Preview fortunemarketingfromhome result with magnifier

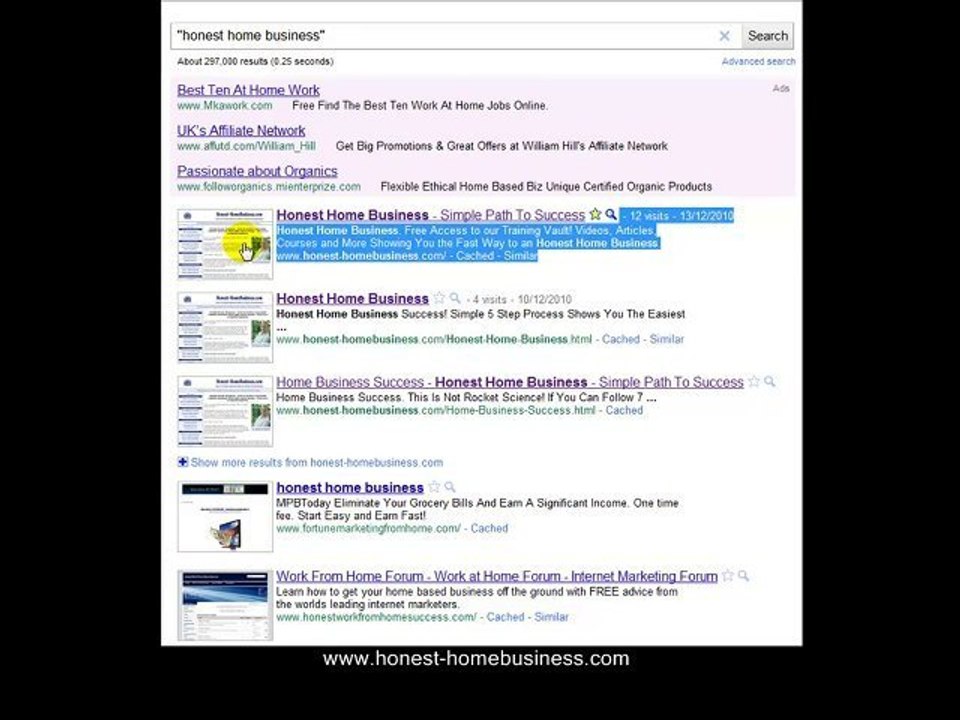[449, 487]
